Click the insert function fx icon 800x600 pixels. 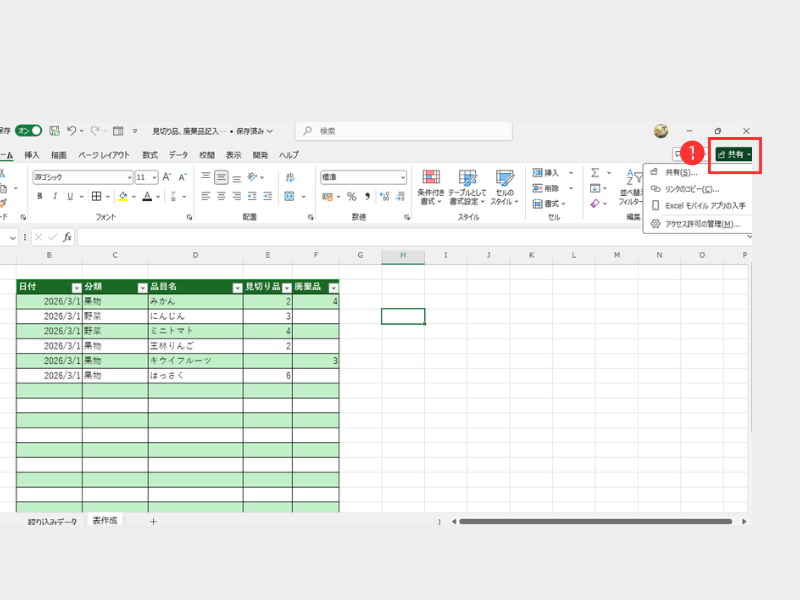tap(67, 237)
